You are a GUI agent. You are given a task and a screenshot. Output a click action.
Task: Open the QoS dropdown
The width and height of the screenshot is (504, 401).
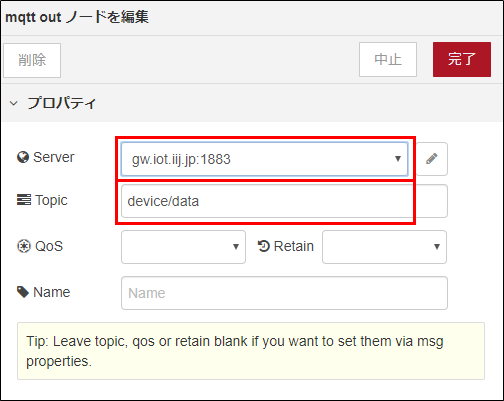(183, 247)
